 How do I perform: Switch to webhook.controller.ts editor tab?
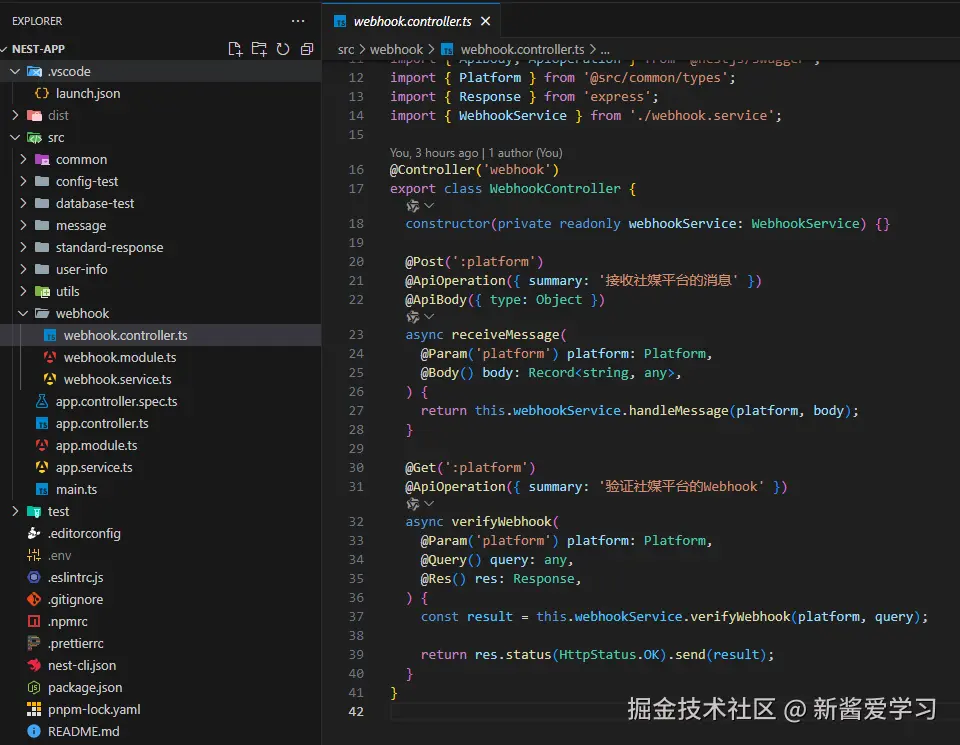(412, 21)
